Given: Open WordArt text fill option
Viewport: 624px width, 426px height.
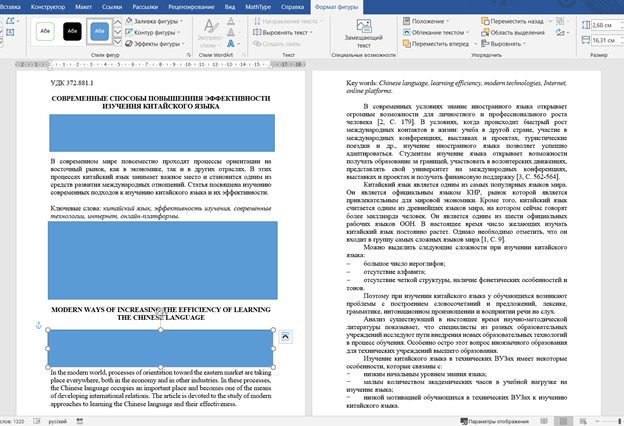Looking at the screenshot, I should [231, 21].
